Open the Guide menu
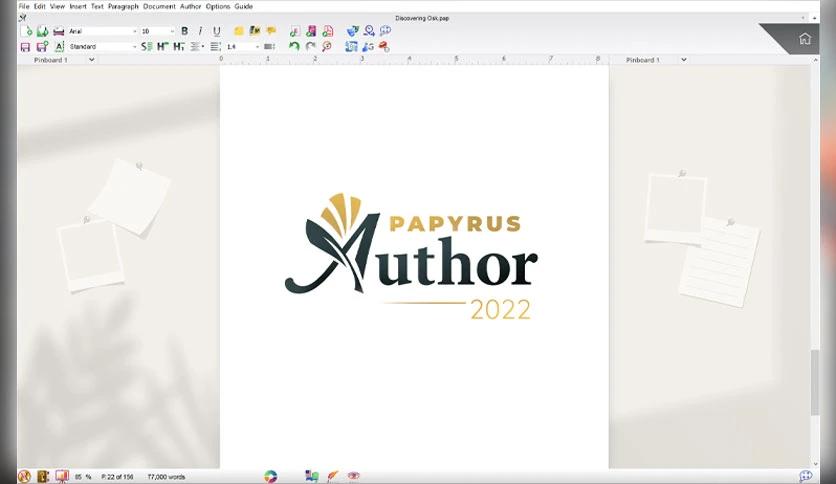Image resolution: width=836 pixels, height=484 pixels. tap(244, 6)
